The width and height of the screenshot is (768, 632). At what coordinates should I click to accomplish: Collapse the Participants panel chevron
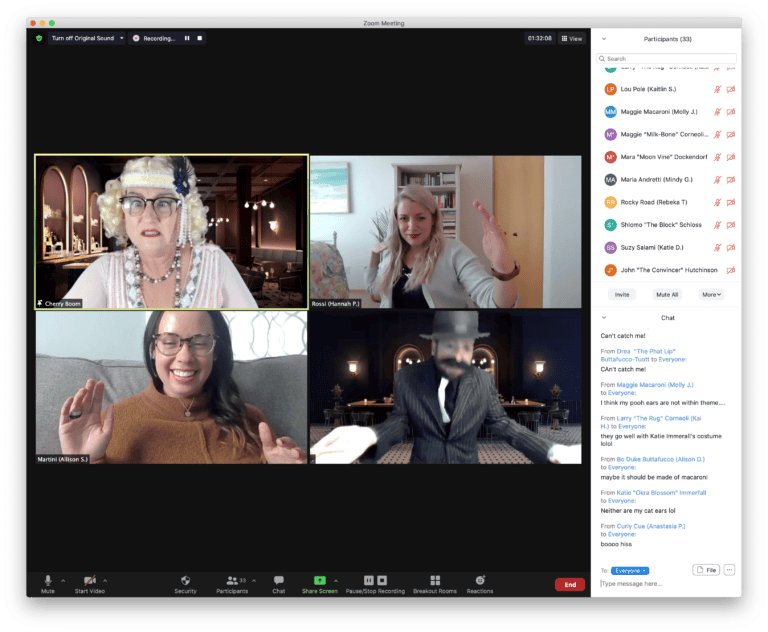click(604, 39)
